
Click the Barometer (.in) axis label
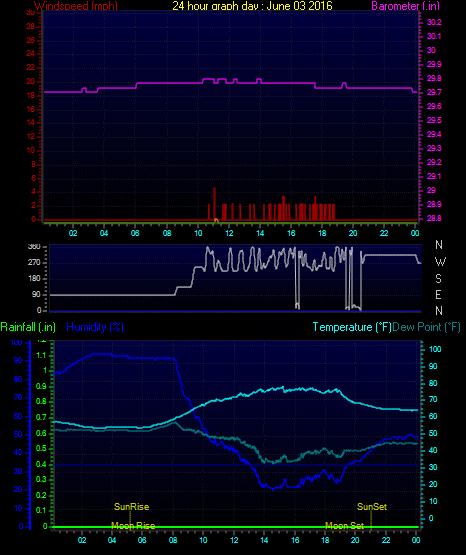[x=405, y=6]
